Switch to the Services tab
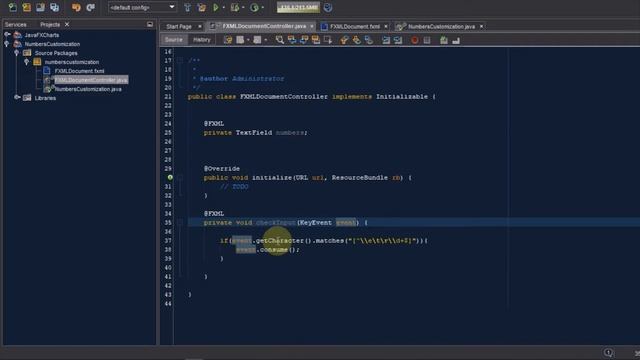 tap(16, 24)
